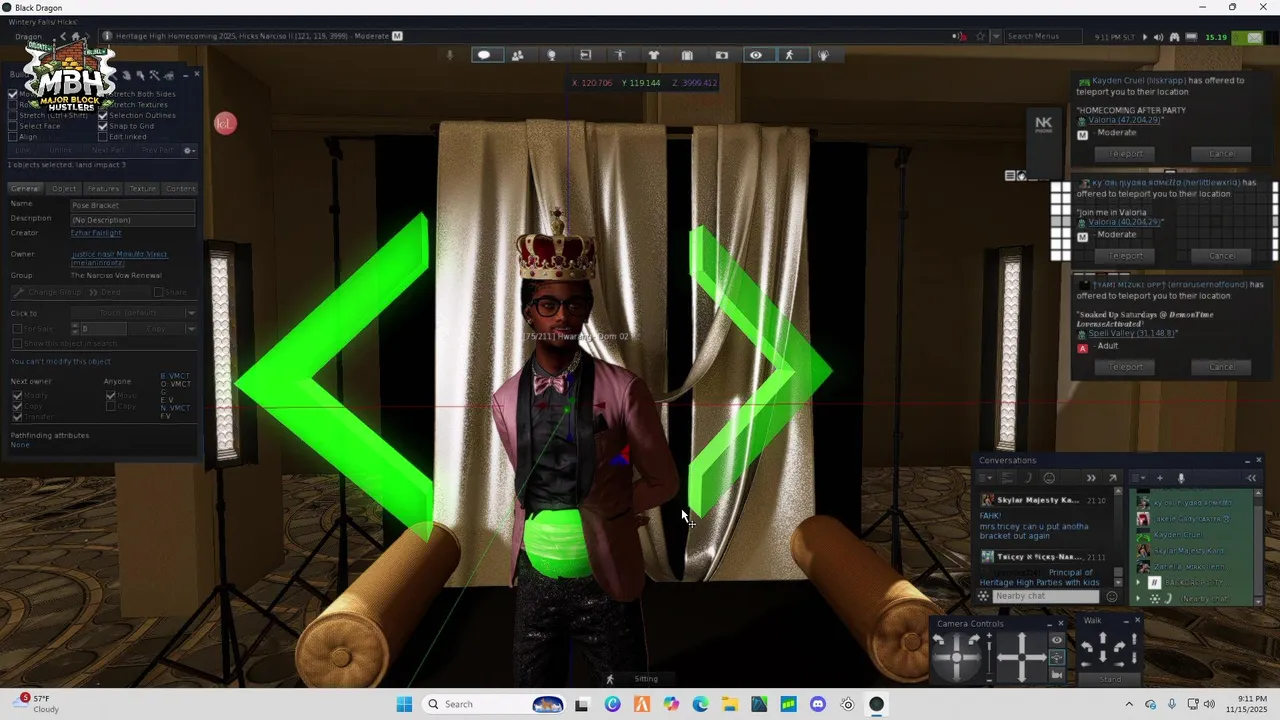The height and width of the screenshot is (720, 1280).
Task: Uncheck Selection Outlines
Action: 102,115
